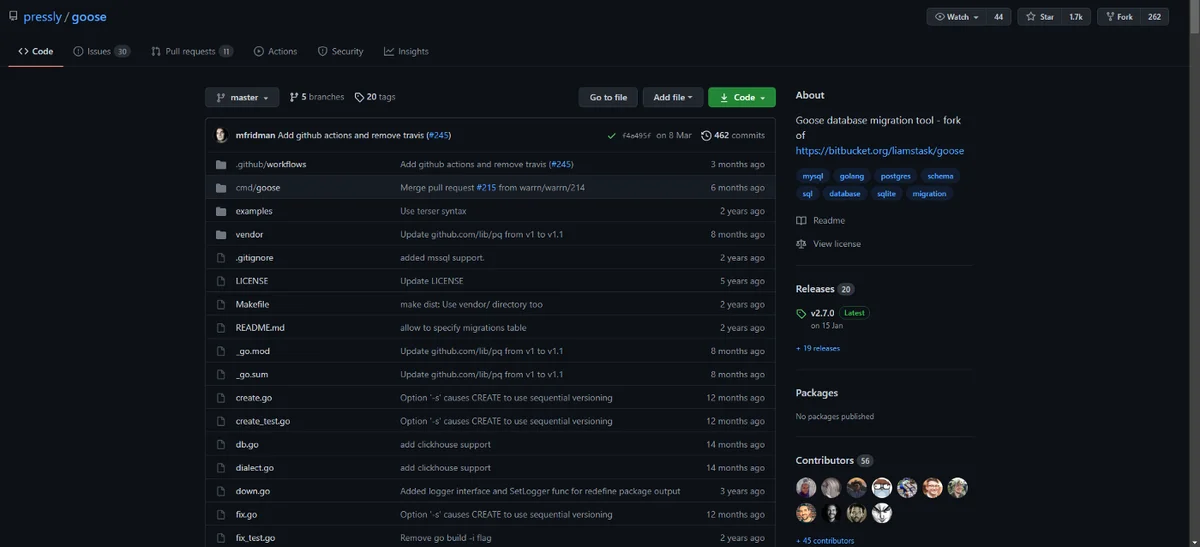Expand the Add file dropdown
1200x547 pixels.
click(x=673, y=97)
